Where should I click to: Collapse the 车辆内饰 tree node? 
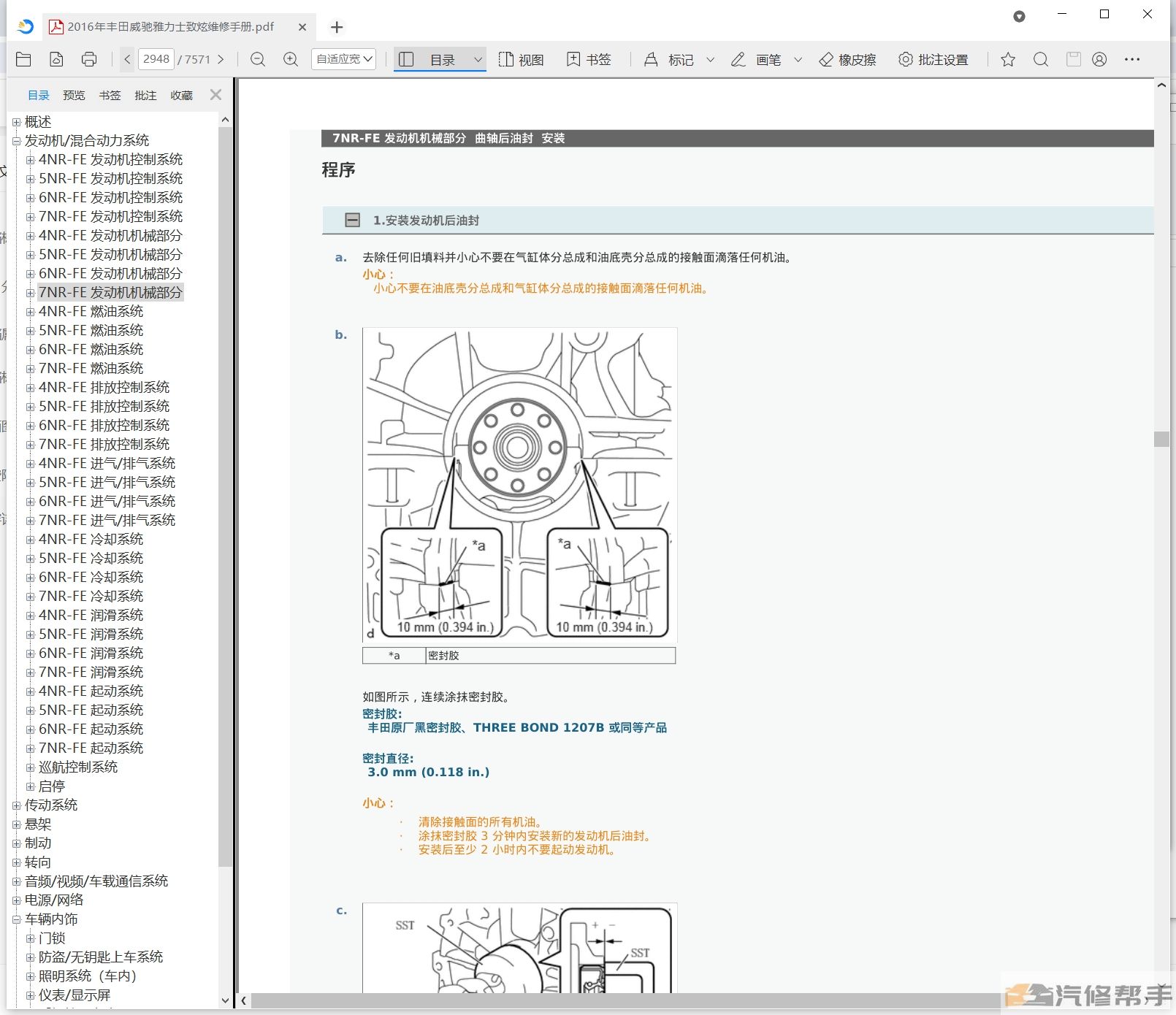16,919
